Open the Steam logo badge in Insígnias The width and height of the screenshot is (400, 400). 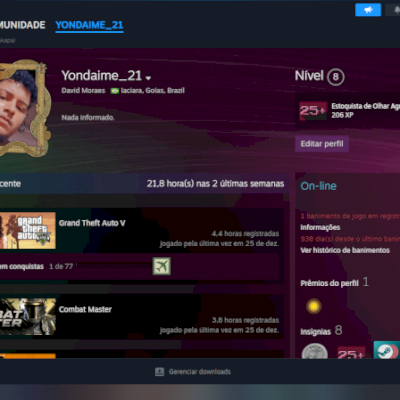click(x=387, y=350)
